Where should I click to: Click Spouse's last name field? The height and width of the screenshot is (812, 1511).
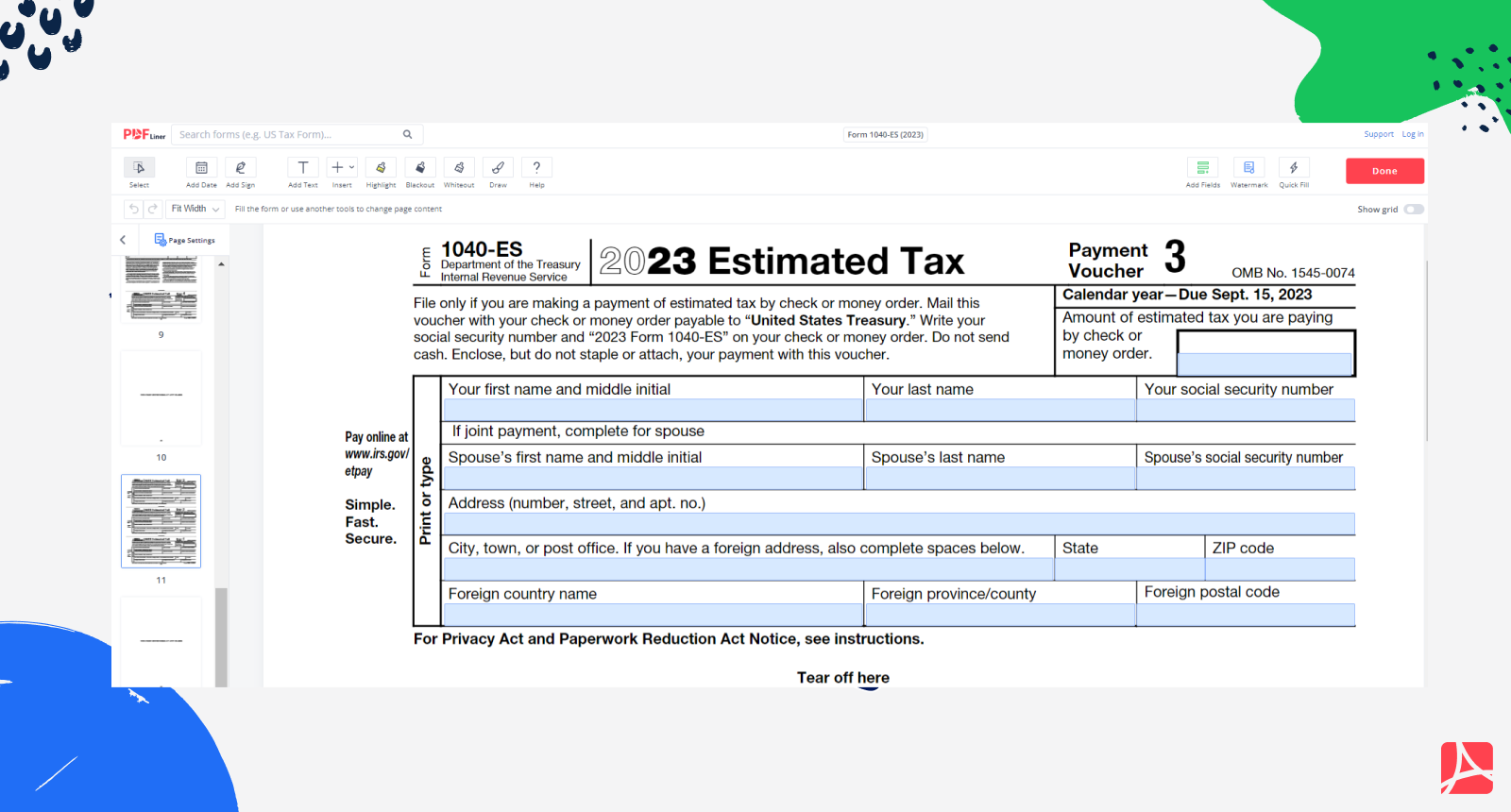pos(1000,478)
